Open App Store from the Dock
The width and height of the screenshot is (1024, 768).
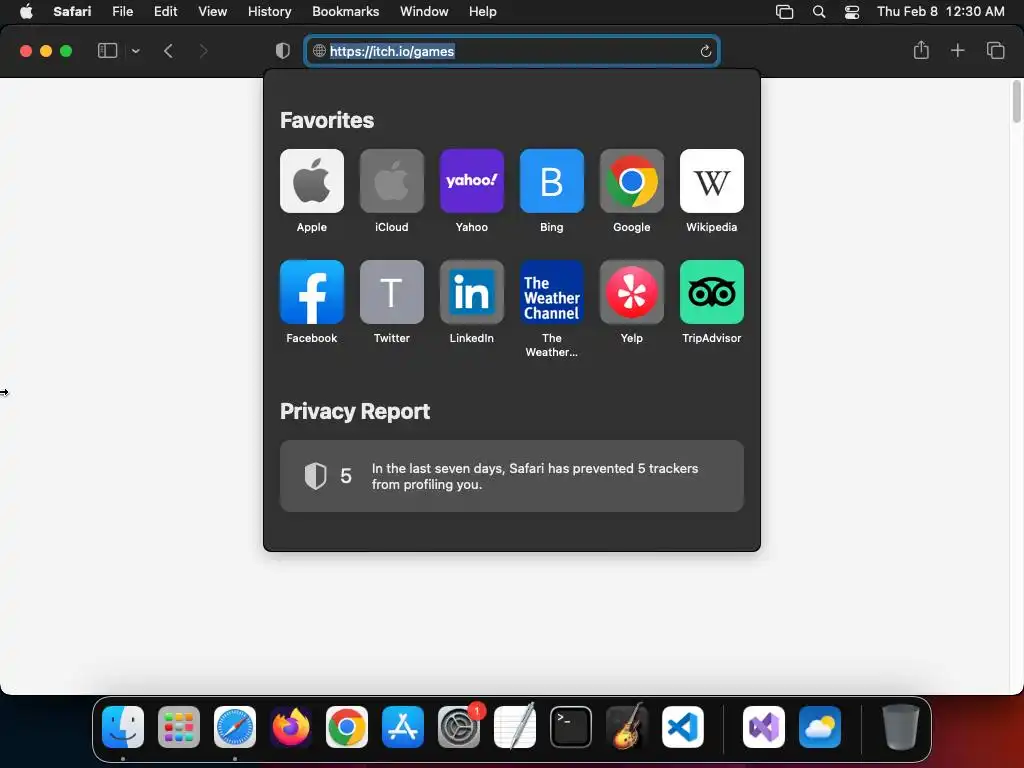pyautogui.click(x=403, y=727)
